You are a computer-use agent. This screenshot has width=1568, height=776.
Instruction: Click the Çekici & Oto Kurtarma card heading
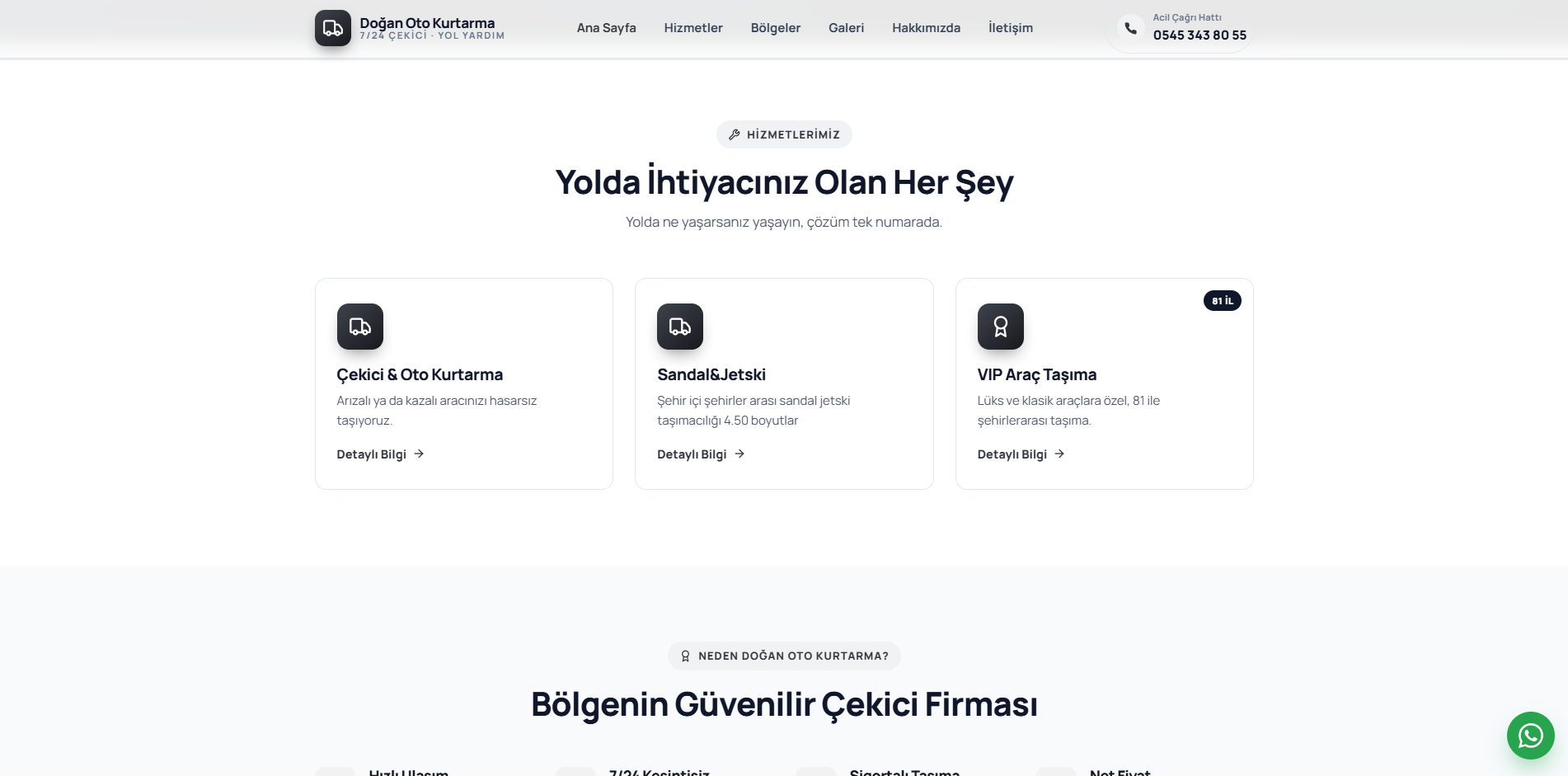click(x=420, y=374)
